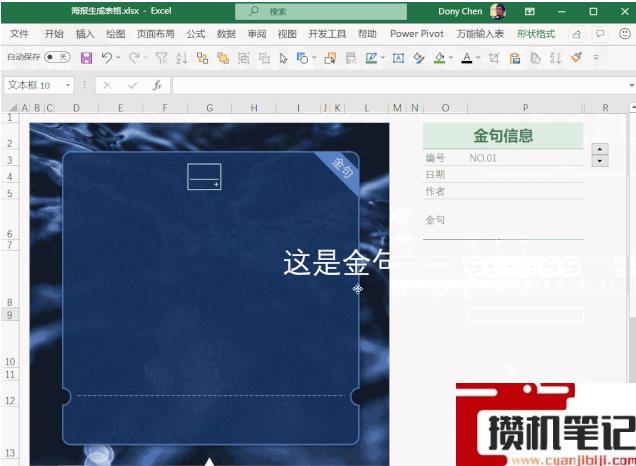Click the Paste clipboard icon
This screenshot has width=636, height=466.
(x=515, y=58)
